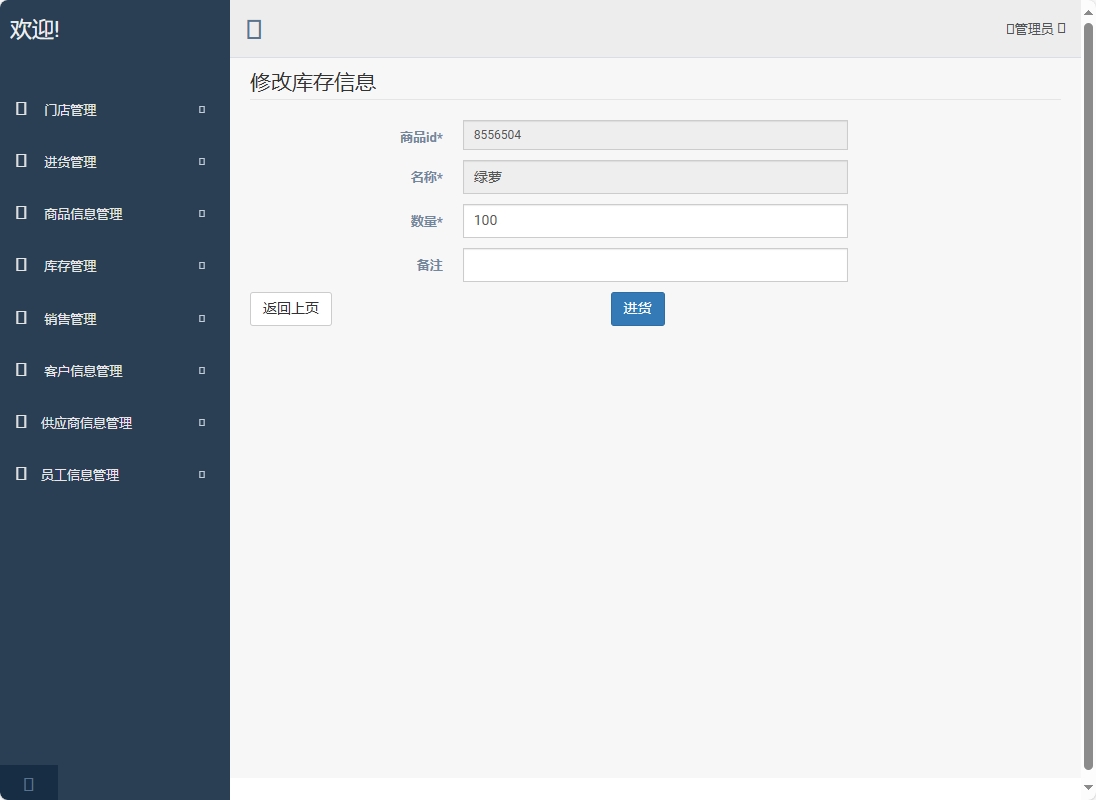The height and width of the screenshot is (800, 1096).
Task: Click the 进货管理 sidebar icon
Action: click(20, 161)
